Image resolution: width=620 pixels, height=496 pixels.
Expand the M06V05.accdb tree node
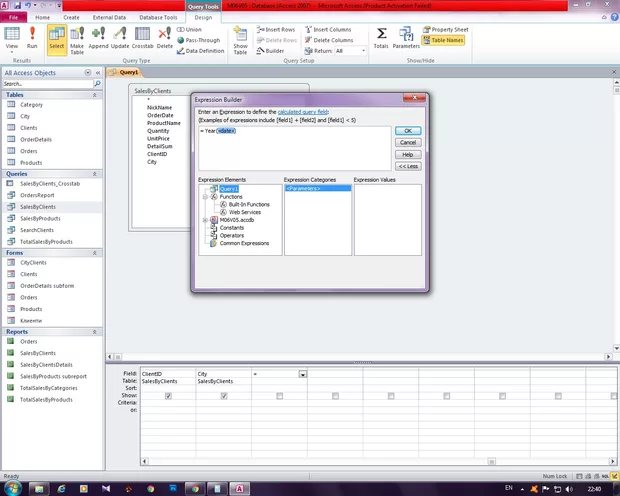(204, 219)
